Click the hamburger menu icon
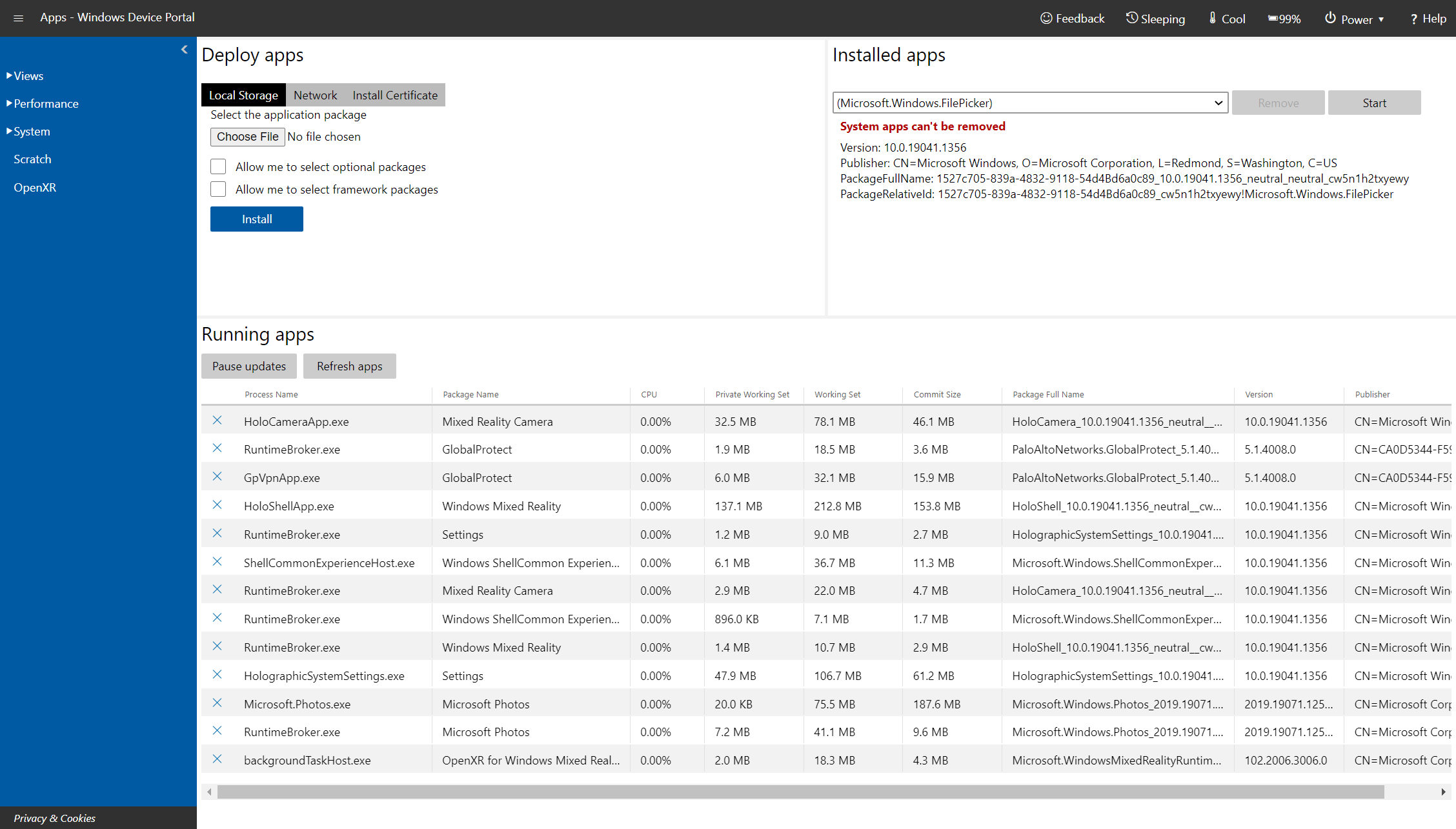 click(x=18, y=18)
